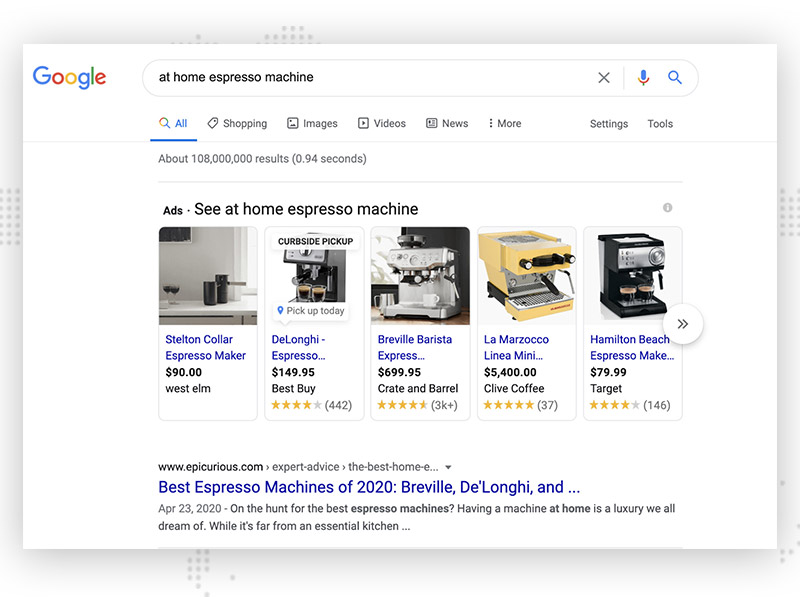
Task: Click the $5,400.00 price
Action: coord(510,372)
